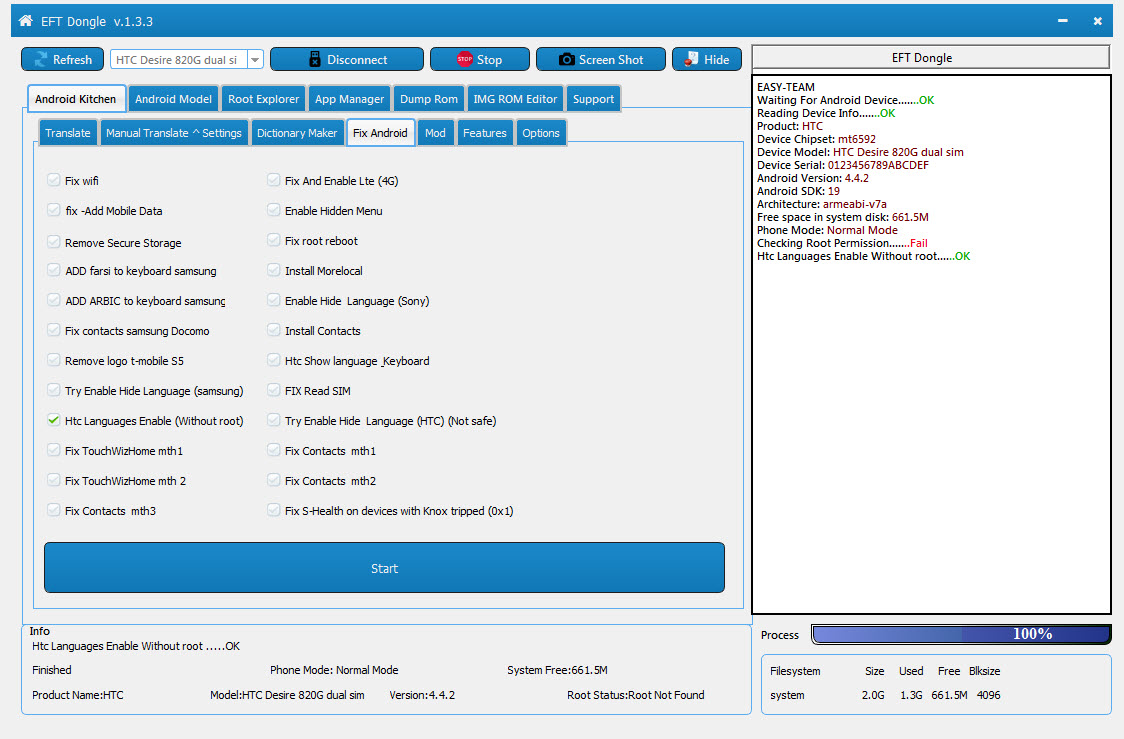1124x739 pixels.
Task: Click the system filesystem row
Action: pyautogui.click(x=885, y=695)
